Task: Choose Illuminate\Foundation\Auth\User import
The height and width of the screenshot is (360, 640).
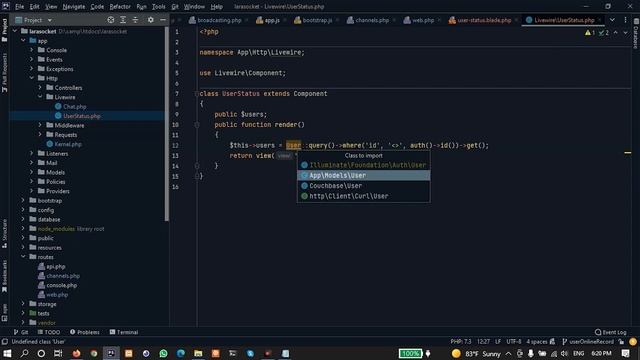Action: point(363,165)
